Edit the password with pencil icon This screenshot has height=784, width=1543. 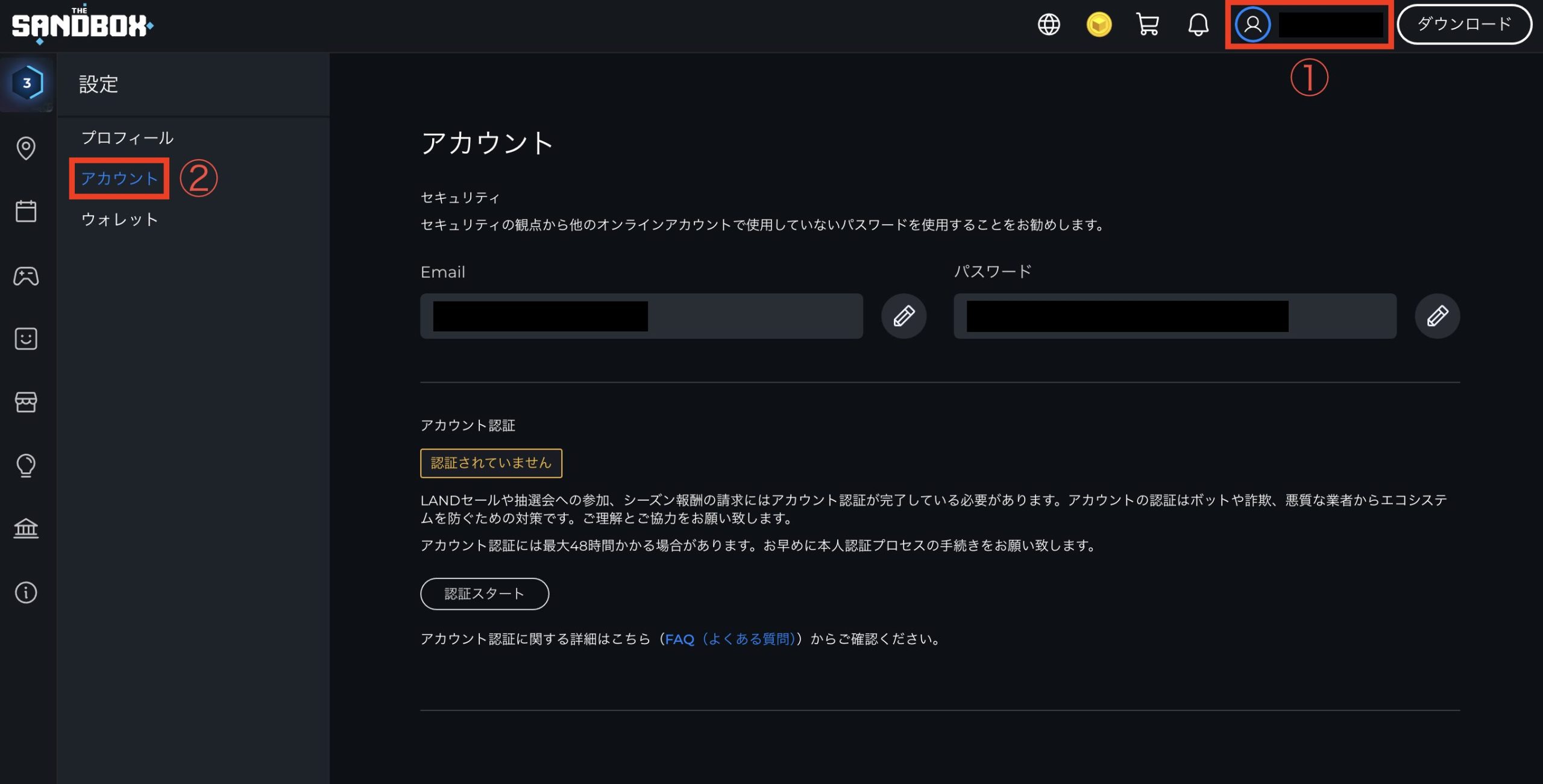click(1437, 316)
